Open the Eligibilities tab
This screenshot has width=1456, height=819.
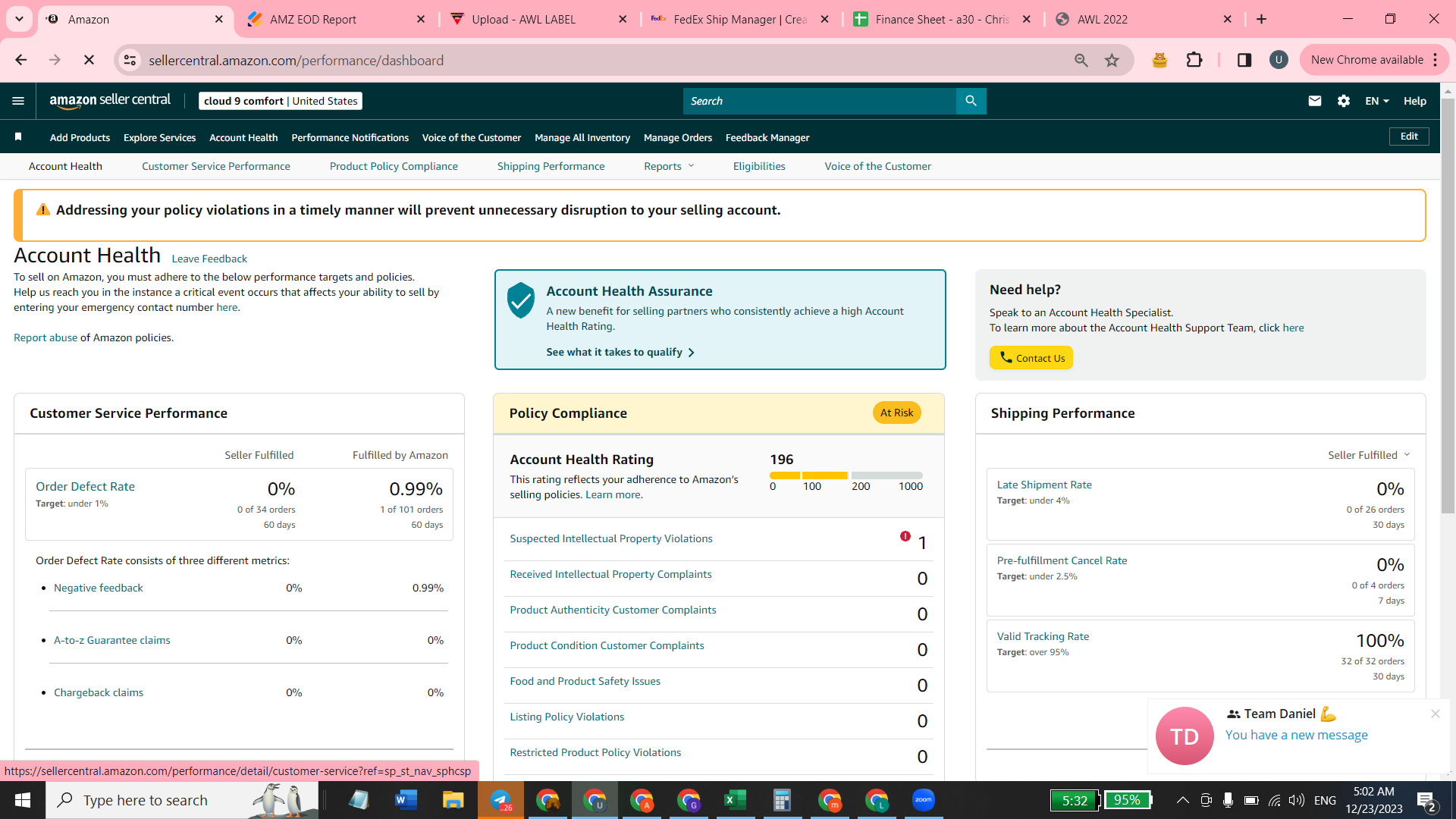[x=759, y=166]
